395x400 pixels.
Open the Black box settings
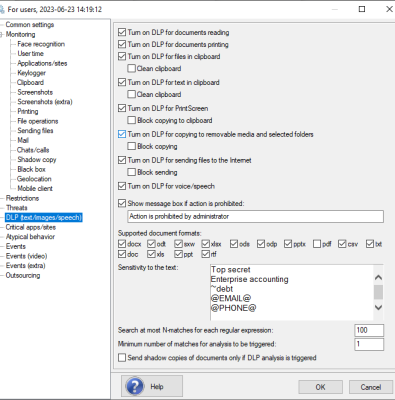pos(31,169)
